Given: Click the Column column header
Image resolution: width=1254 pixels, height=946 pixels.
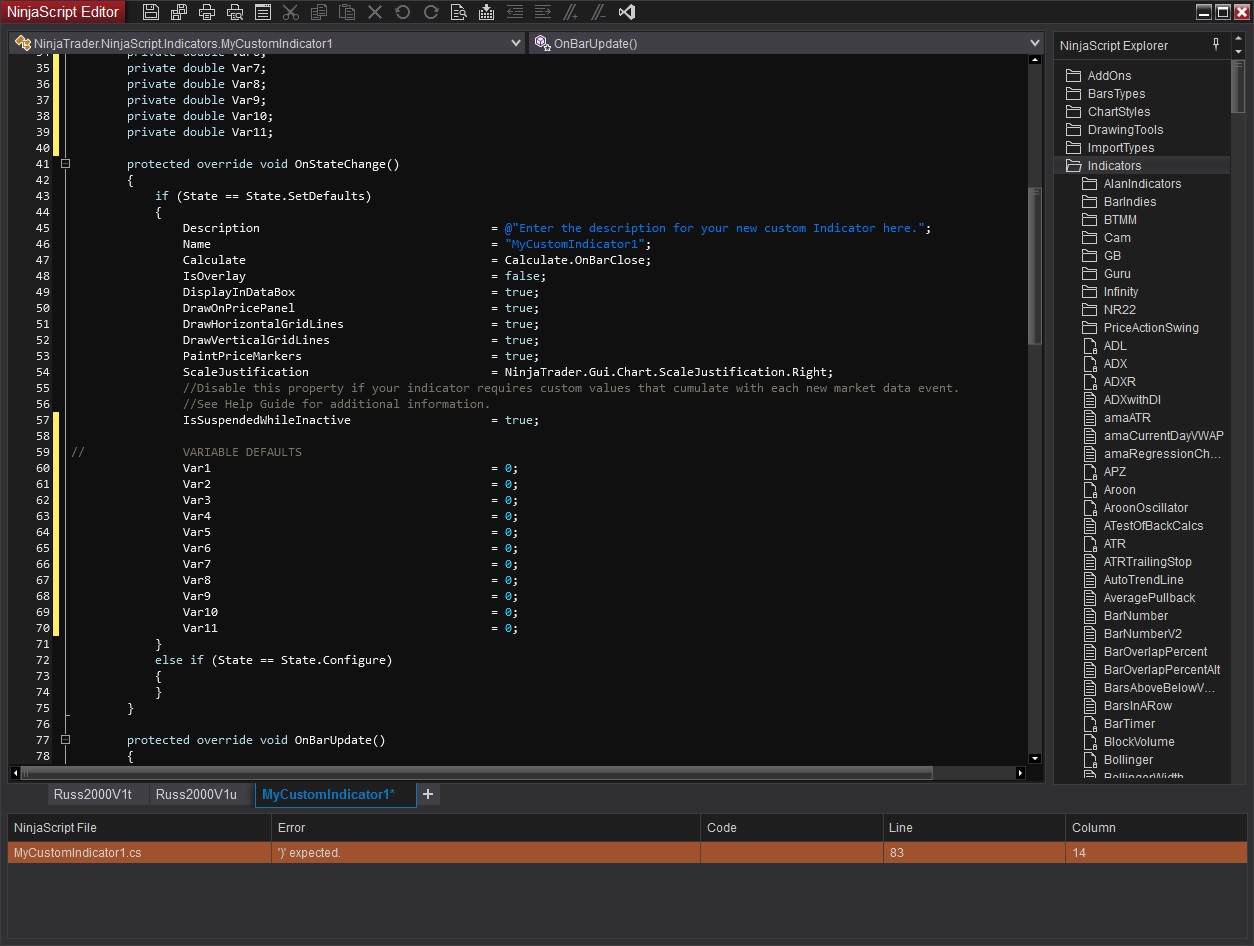Looking at the screenshot, I should [1156, 828].
